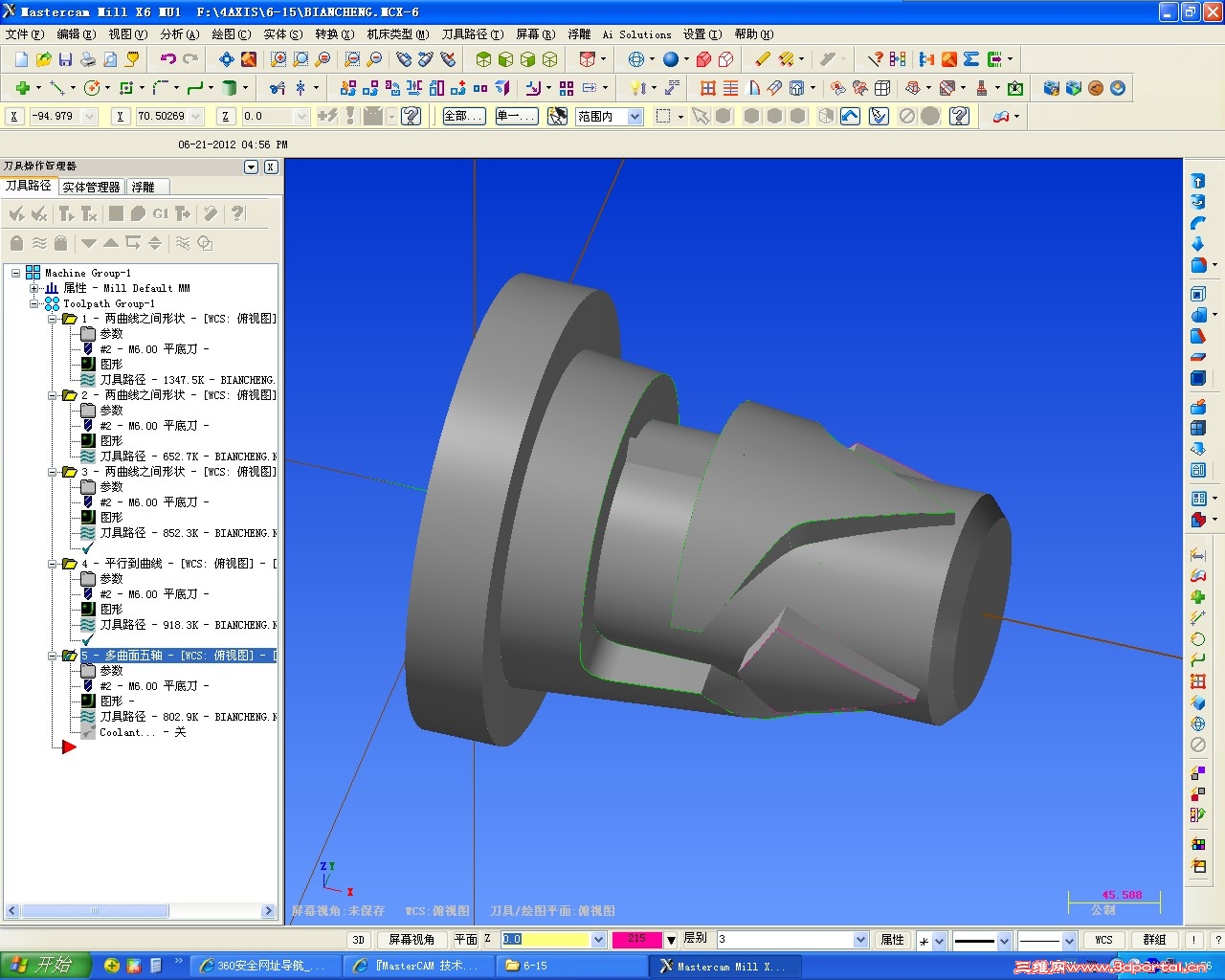Expand the 属性 - Mill Default MM node
The width and height of the screenshot is (1225, 980).
[33, 288]
